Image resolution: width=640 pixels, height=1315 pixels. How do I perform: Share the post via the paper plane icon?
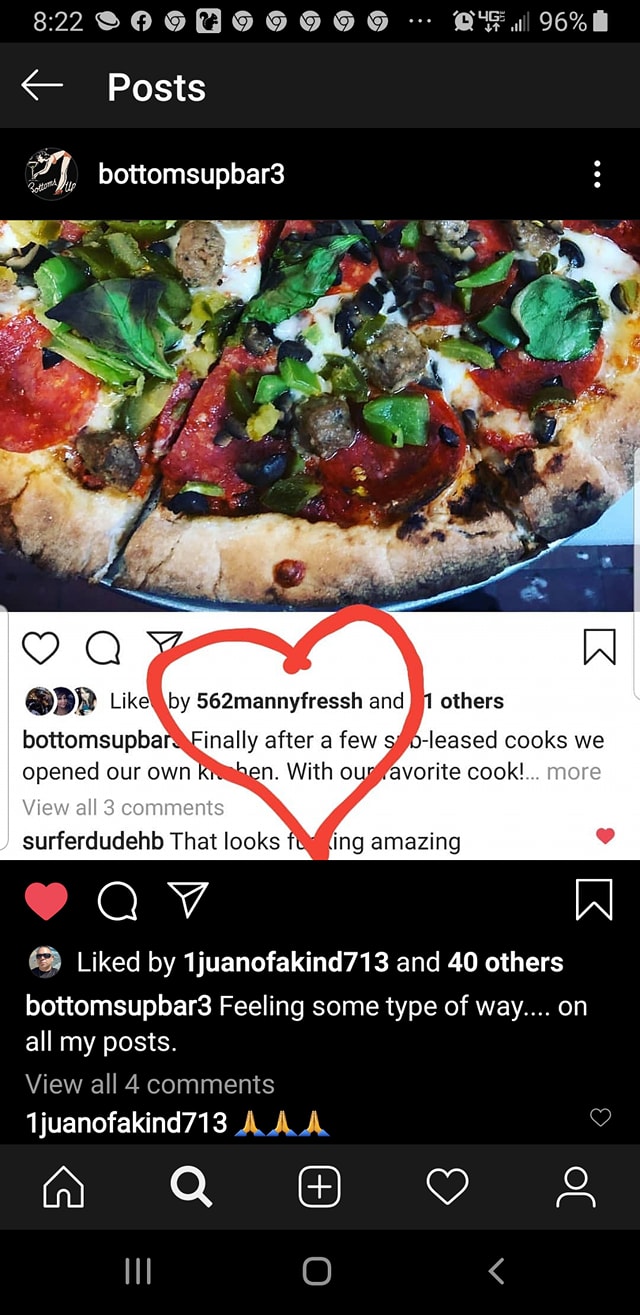pos(185,903)
